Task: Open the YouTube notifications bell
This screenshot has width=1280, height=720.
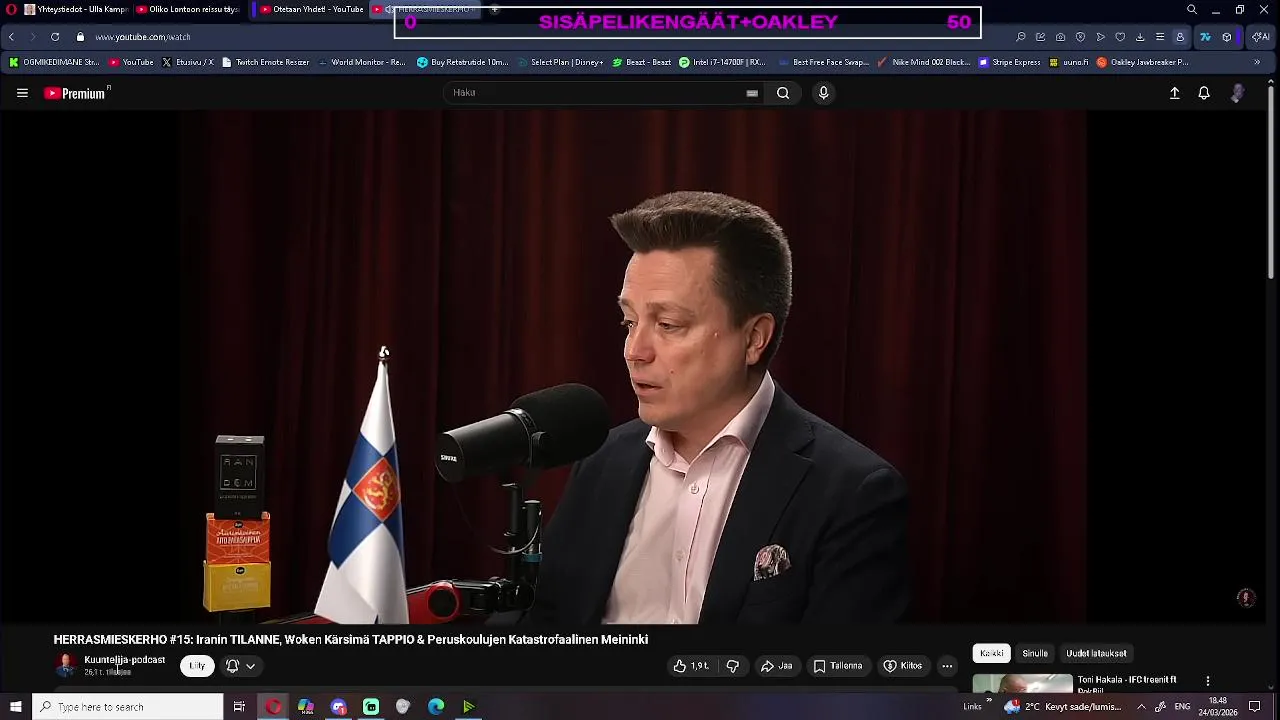Action: 1204,93
